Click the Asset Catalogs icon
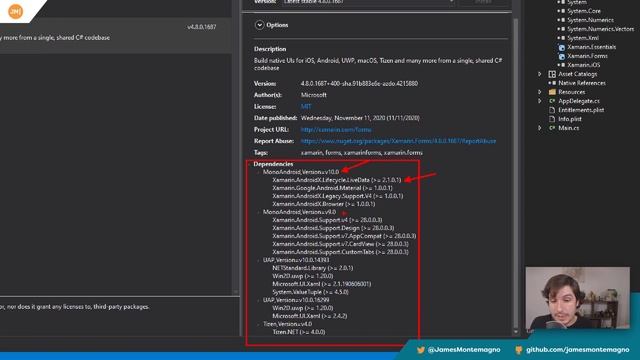640x360 pixels. click(x=552, y=74)
